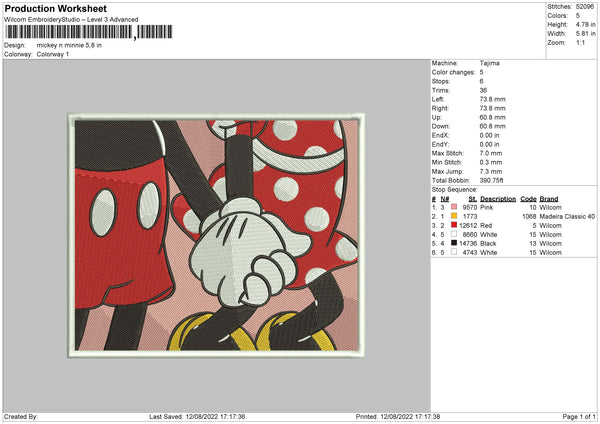Click the "Page 1 of 1" indicator

[579, 416]
